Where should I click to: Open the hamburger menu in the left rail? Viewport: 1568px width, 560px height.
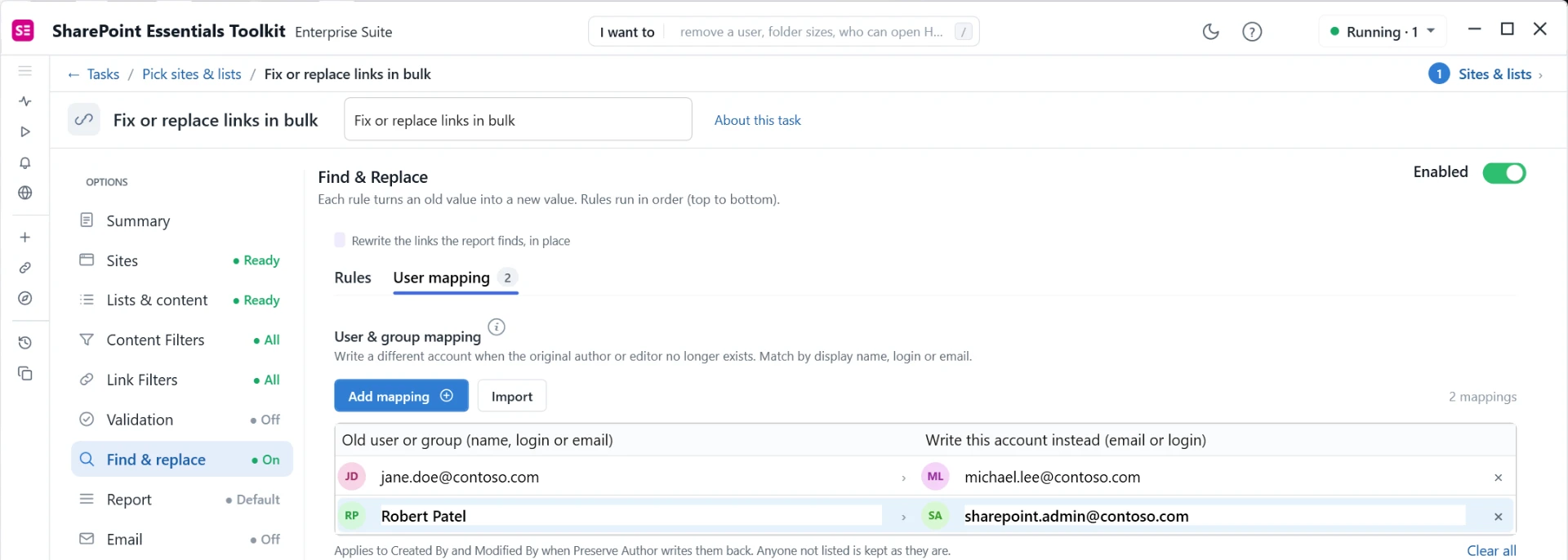click(x=25, y=71)
